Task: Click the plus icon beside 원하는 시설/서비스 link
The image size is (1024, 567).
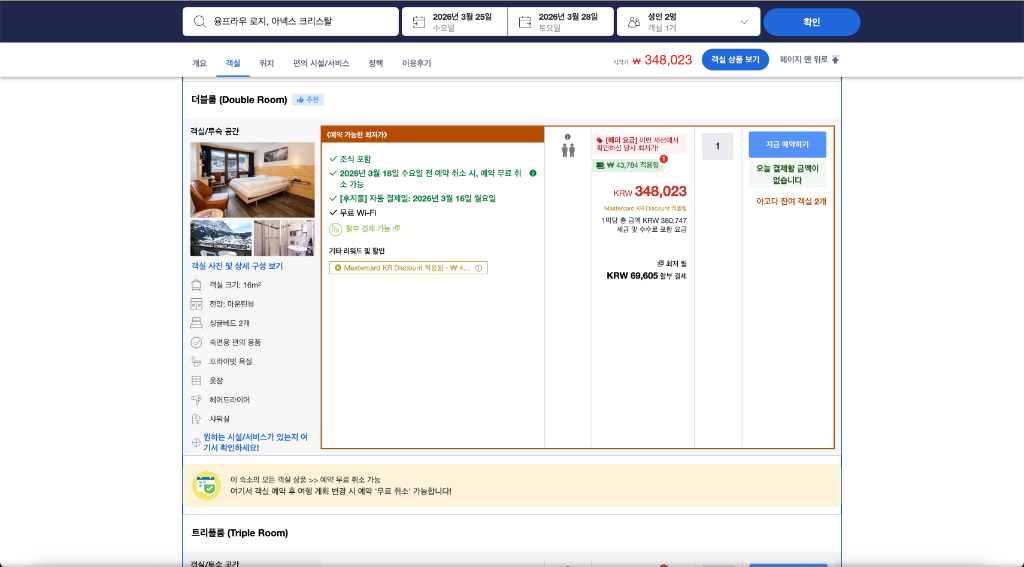Action: click(196, 441)
